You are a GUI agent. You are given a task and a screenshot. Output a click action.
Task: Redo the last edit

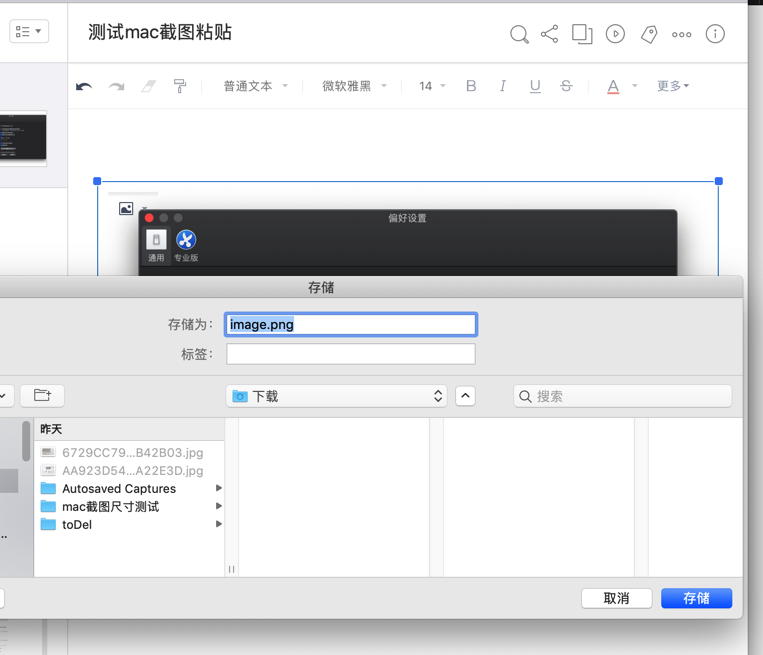pyautogui.click(x=116, y=87)
